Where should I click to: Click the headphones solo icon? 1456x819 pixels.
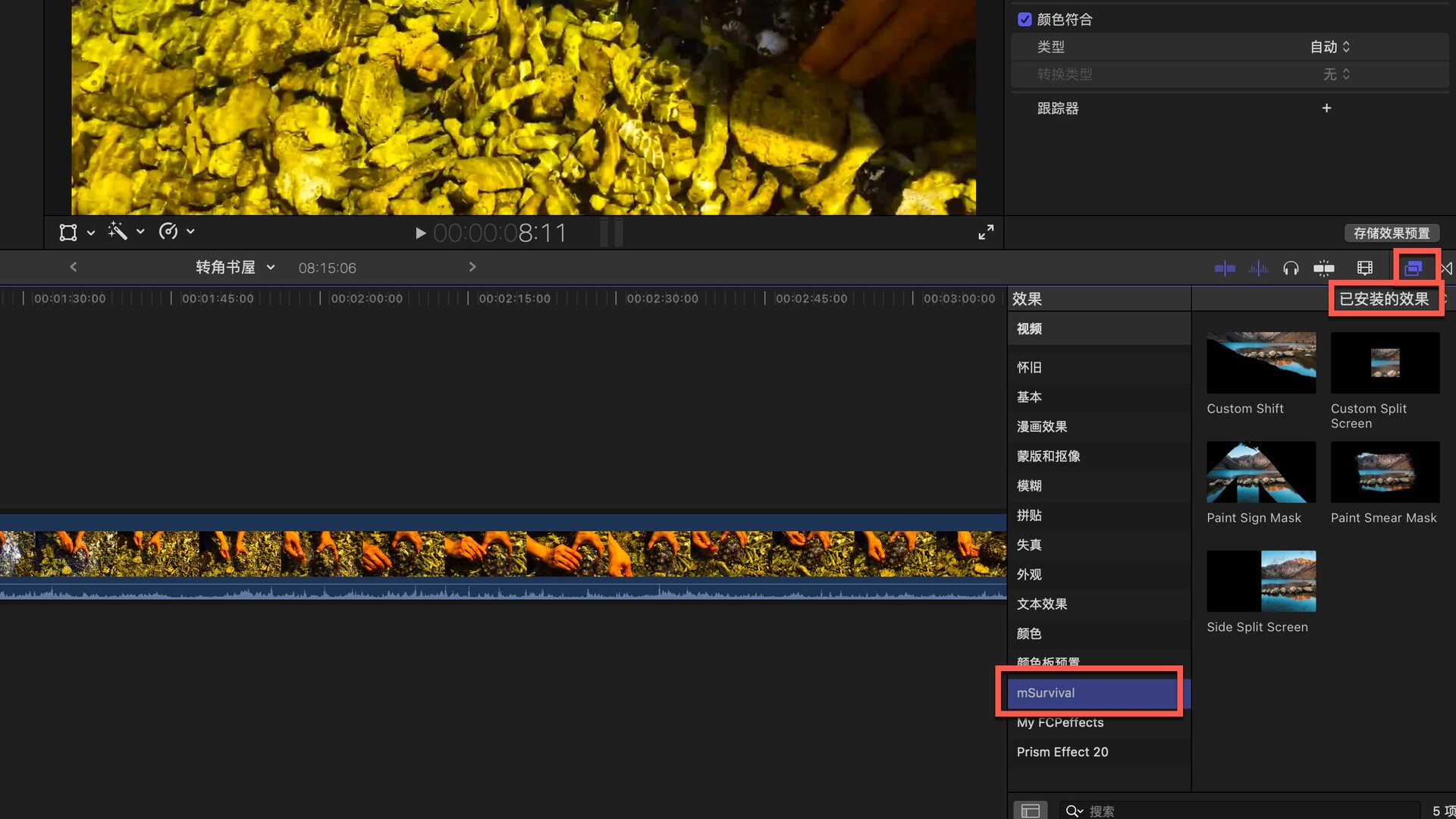(1291, 268)
